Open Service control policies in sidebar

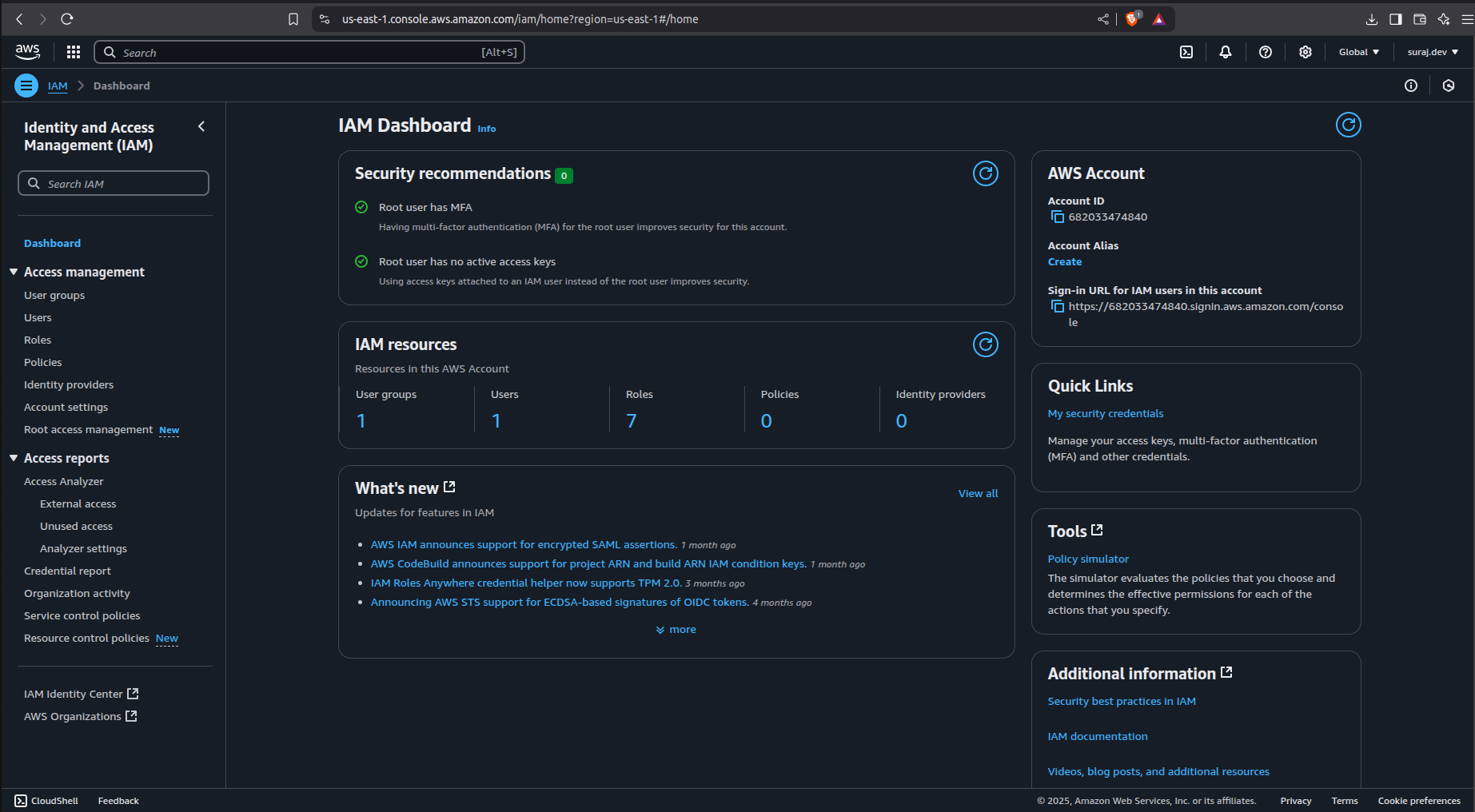coord(82,615)
